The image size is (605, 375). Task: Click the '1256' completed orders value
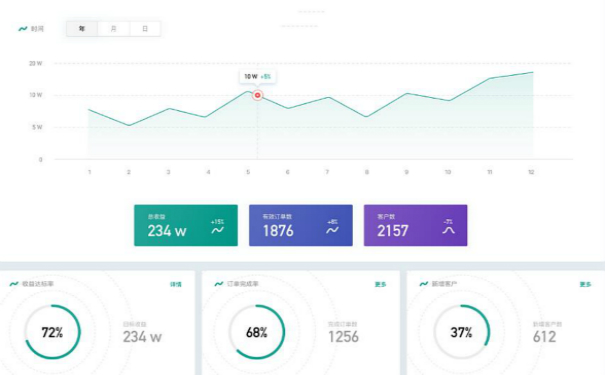[x=343, y=337]
